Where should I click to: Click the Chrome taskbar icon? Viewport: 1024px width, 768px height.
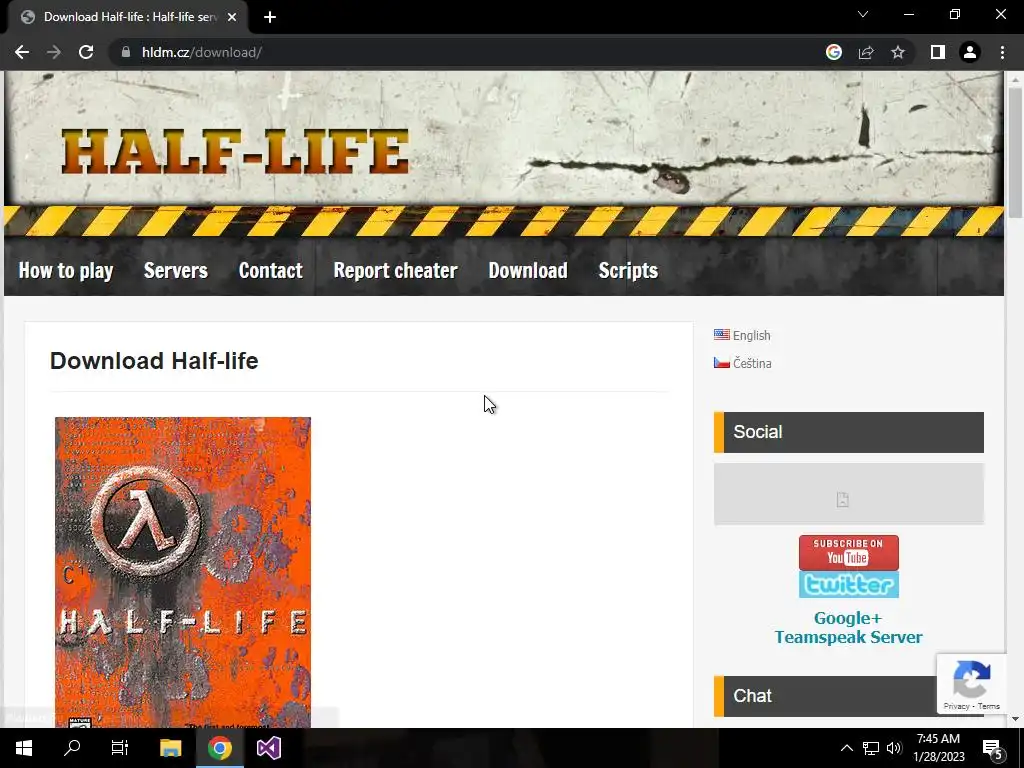pos(220,748)
